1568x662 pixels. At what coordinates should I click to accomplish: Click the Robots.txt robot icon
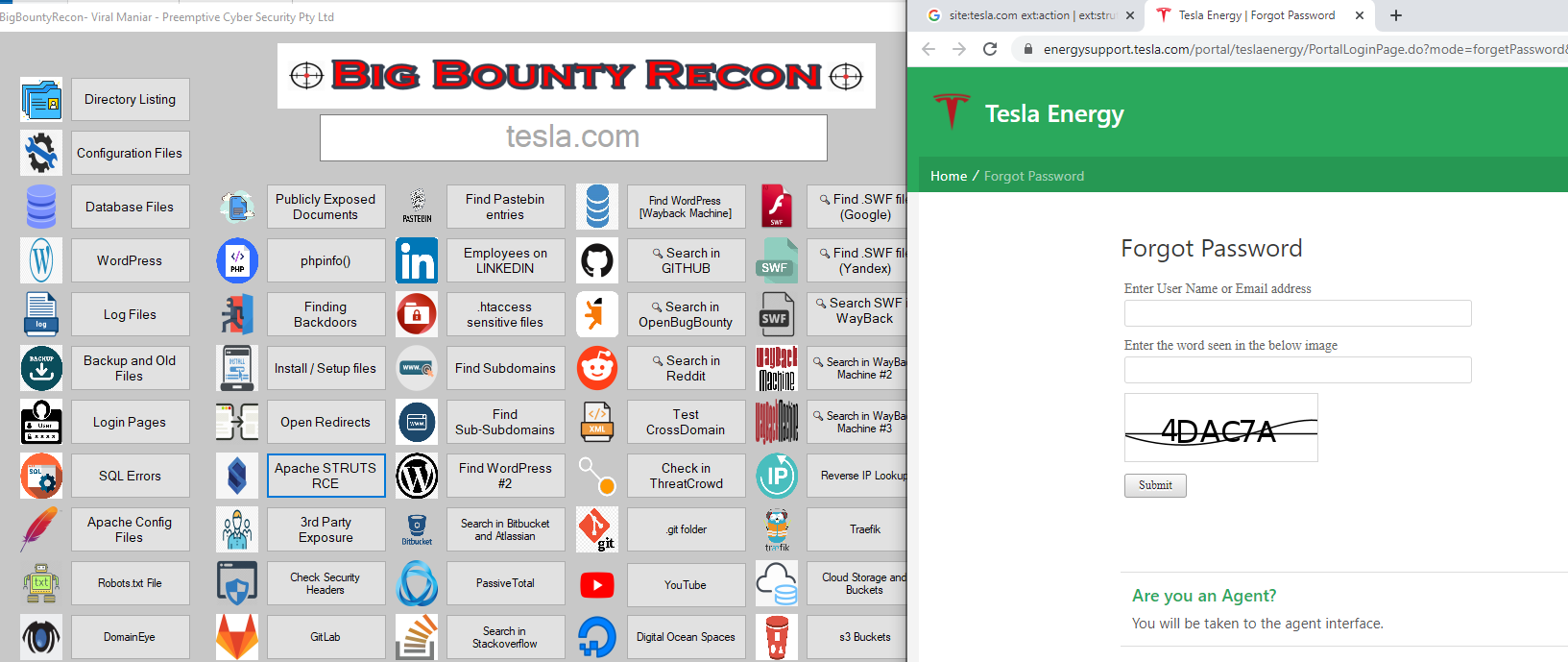(41, 583)
